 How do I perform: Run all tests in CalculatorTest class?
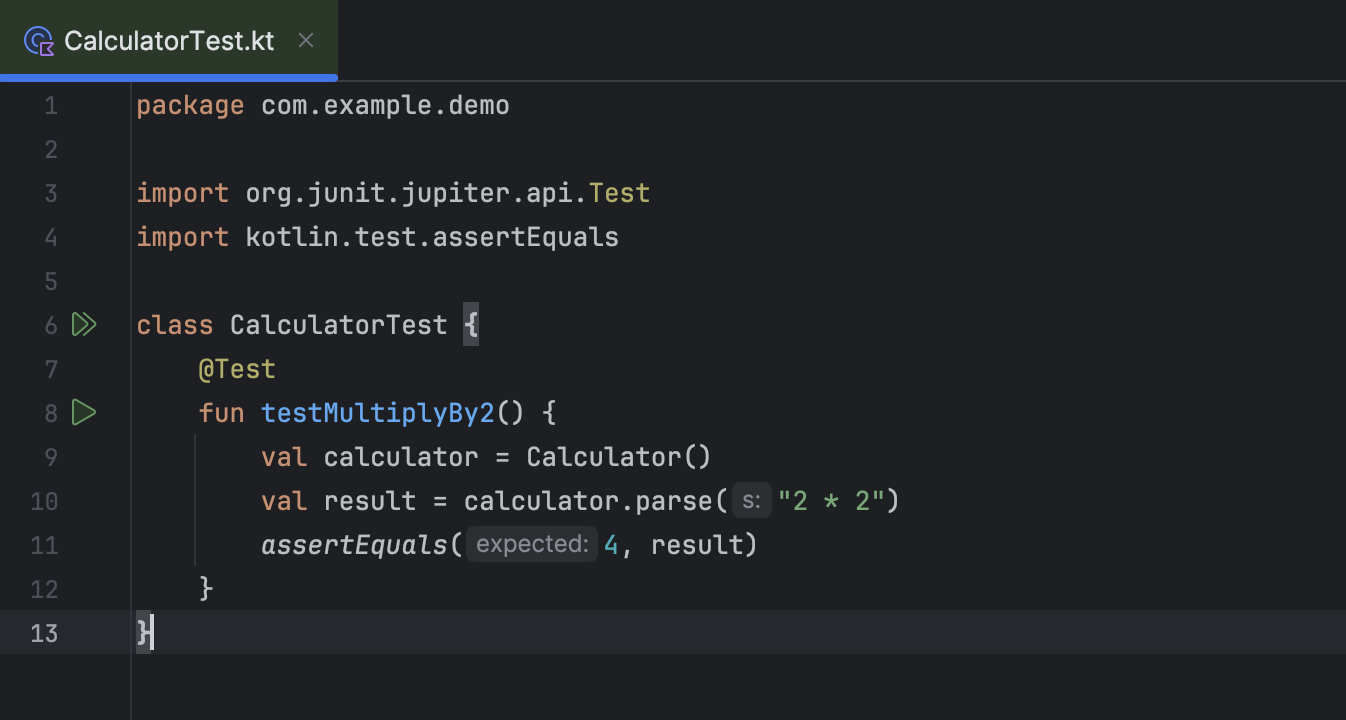pos(84,325)
